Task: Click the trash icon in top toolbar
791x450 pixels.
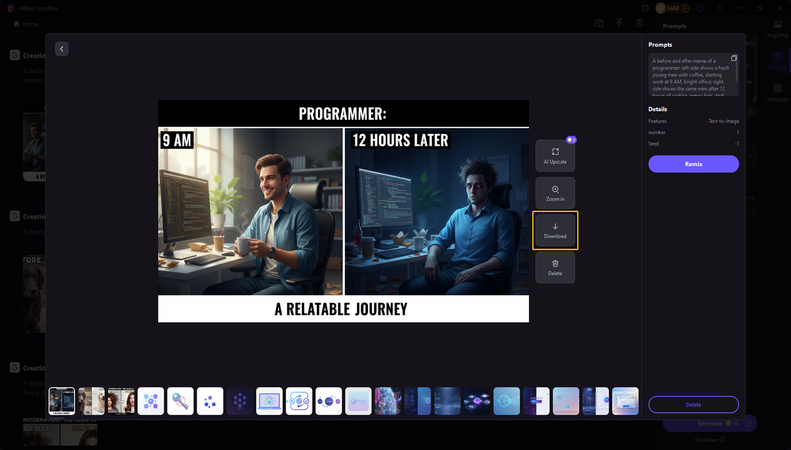Action: pyautogui.click(x=640, y=23)
